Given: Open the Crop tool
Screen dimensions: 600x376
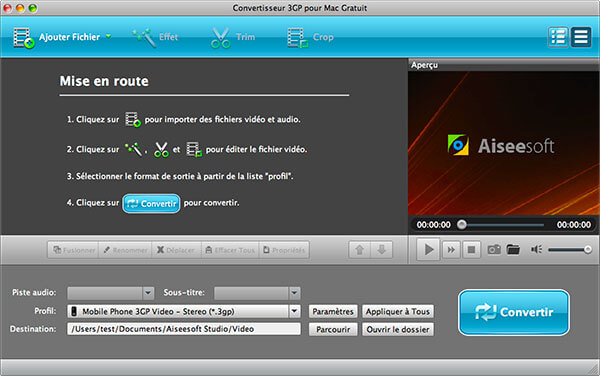Looking at the screenshot, I should pos(310,37).
